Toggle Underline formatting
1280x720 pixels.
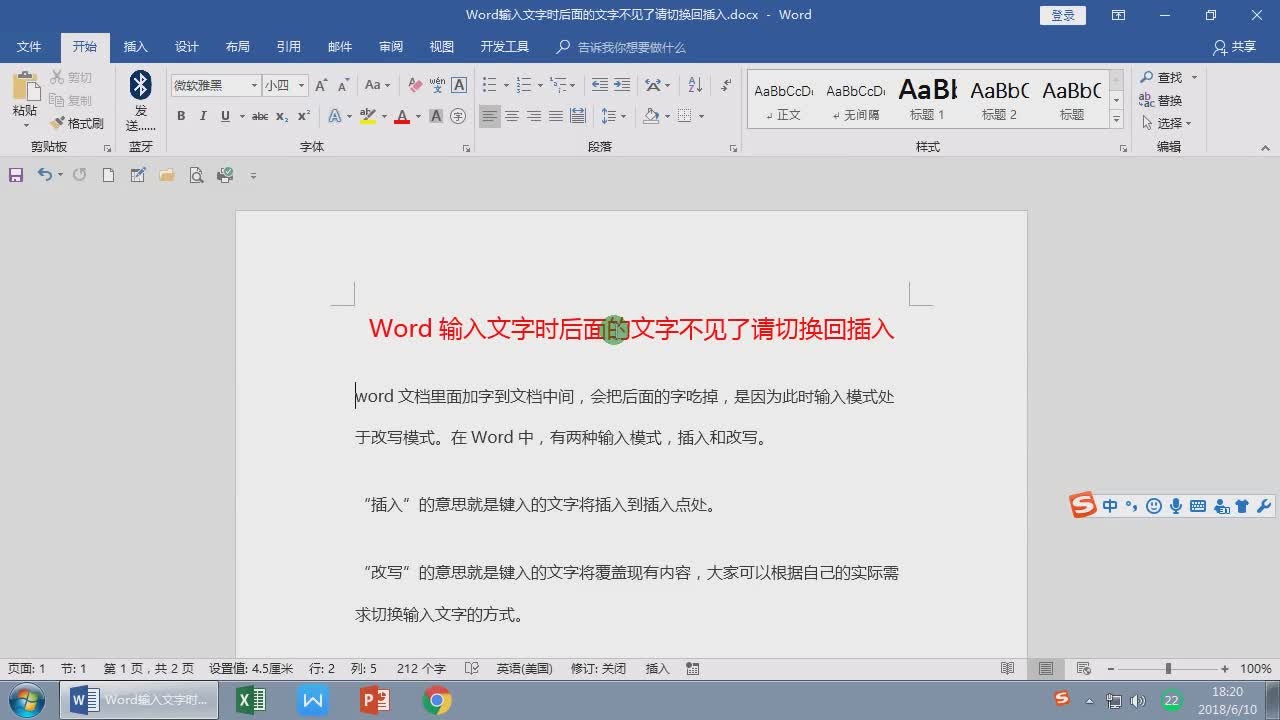click(225, 116)
